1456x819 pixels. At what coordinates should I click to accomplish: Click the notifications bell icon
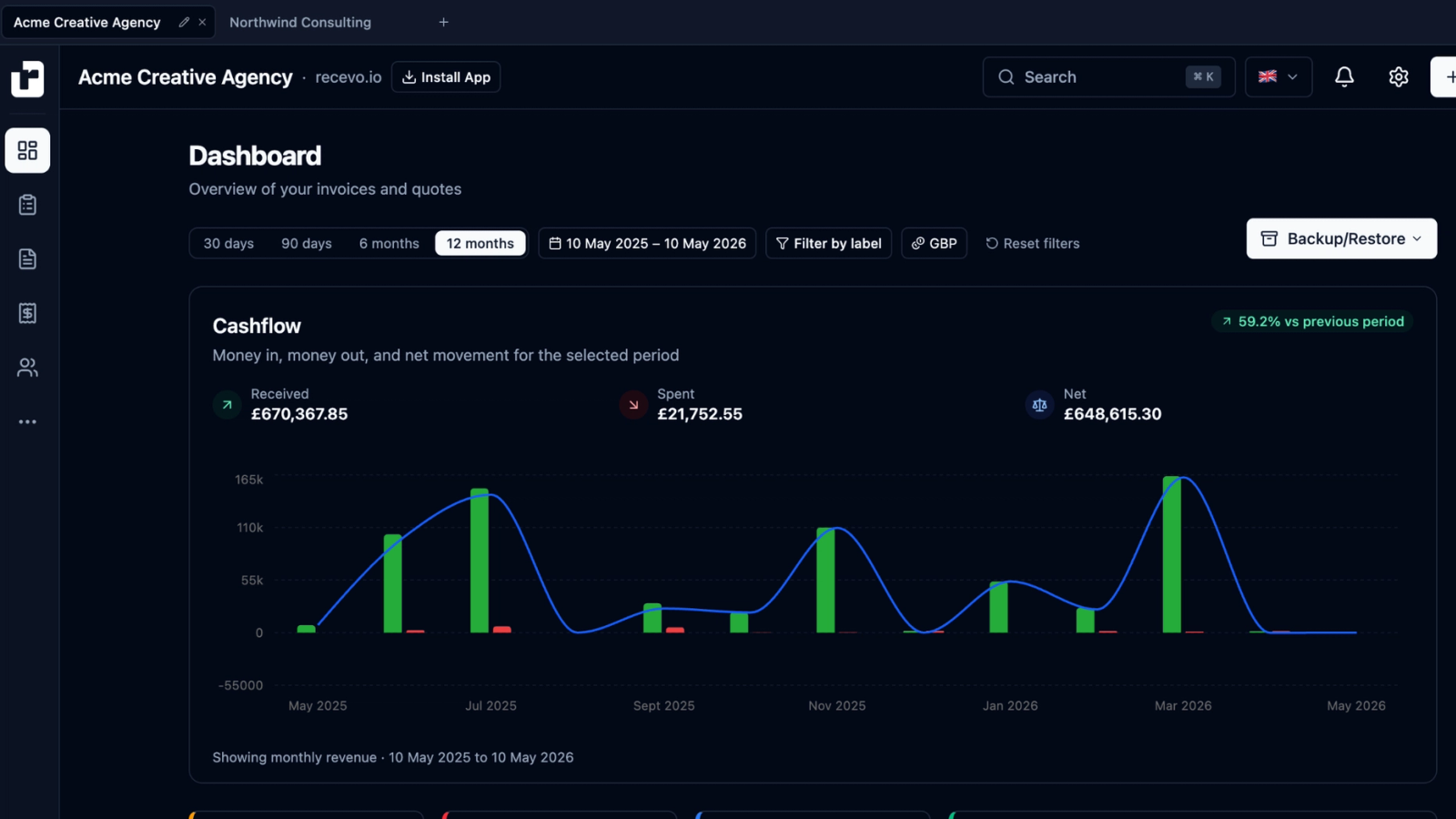pos(1344,77)
